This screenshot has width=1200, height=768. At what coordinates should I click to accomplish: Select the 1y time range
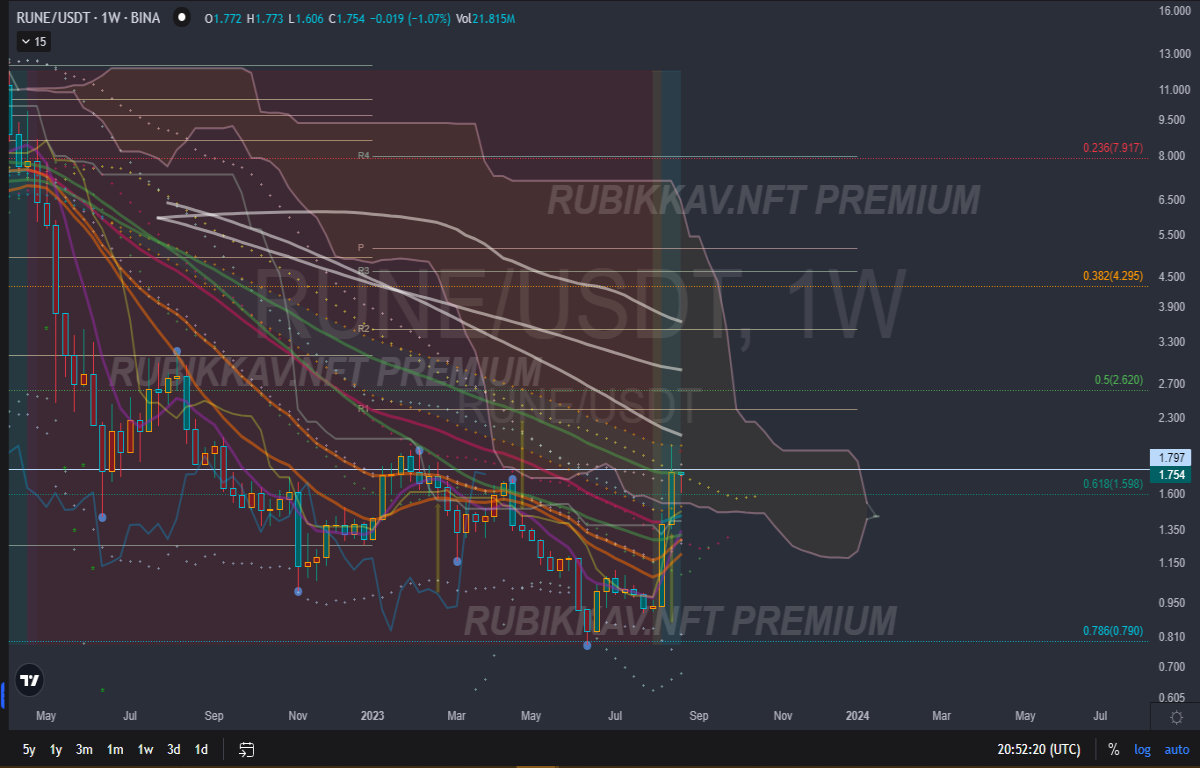point(57,749)
